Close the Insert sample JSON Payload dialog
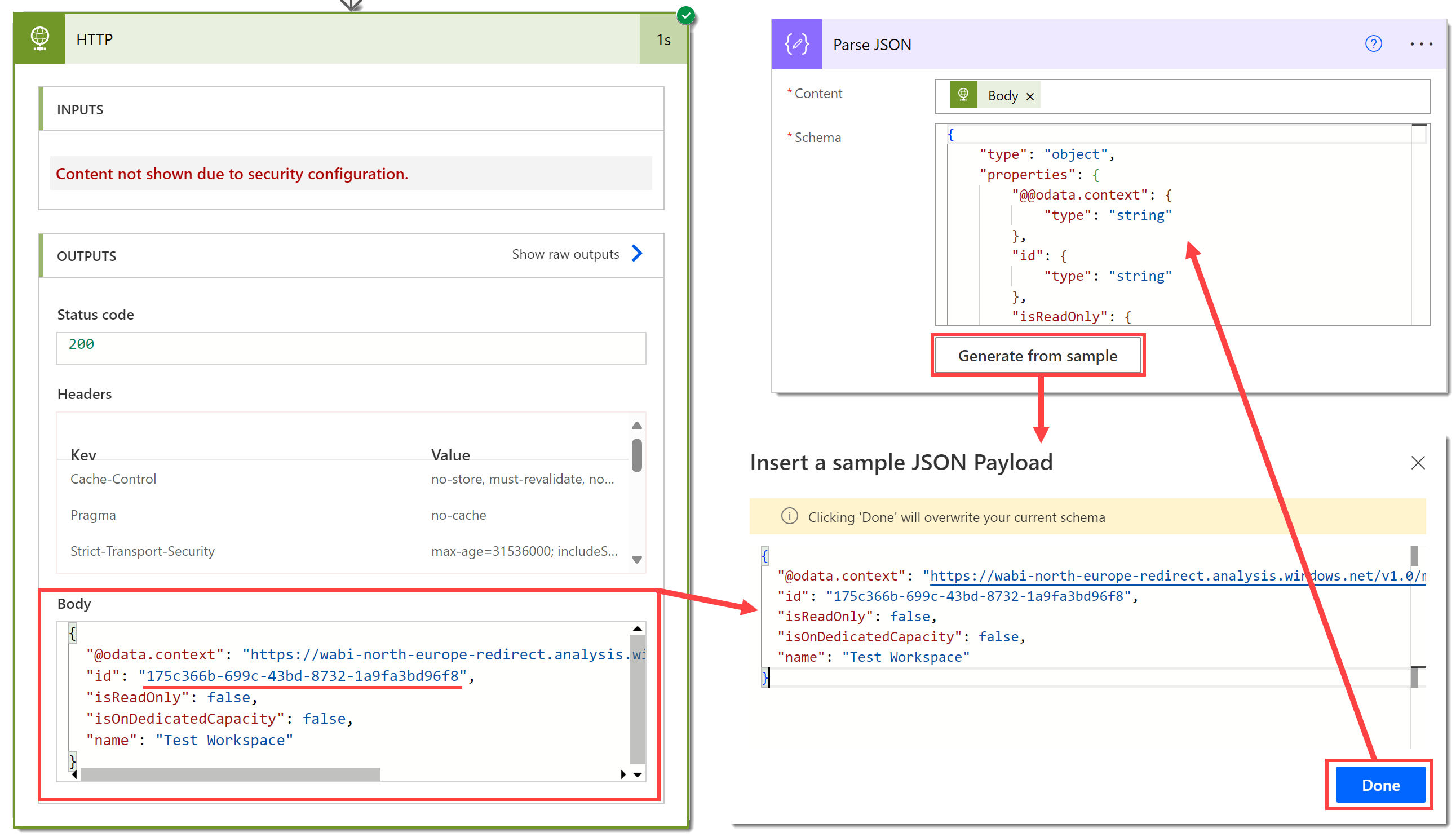The width and height of the screenshot is (1456, 837). pos(1418,463)
